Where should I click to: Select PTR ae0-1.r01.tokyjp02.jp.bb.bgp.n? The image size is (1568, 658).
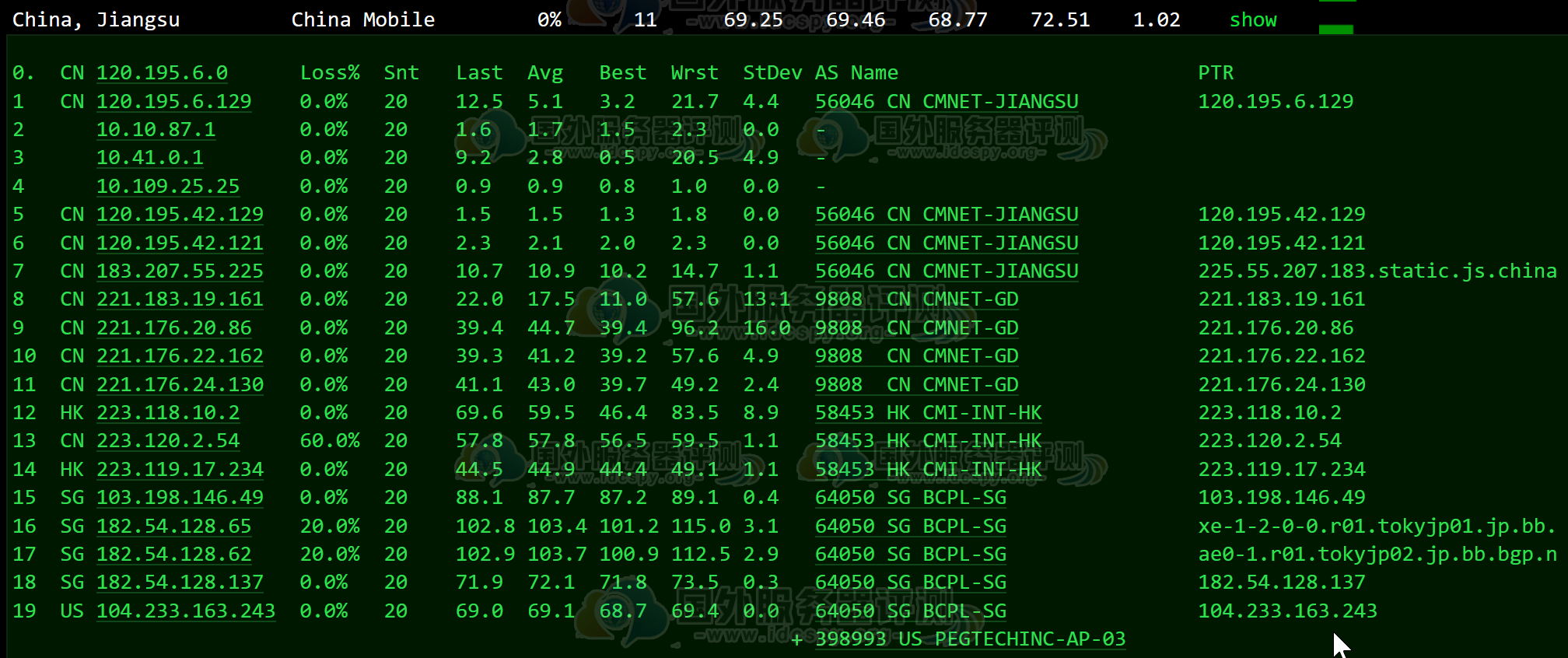coord(1377,555)
